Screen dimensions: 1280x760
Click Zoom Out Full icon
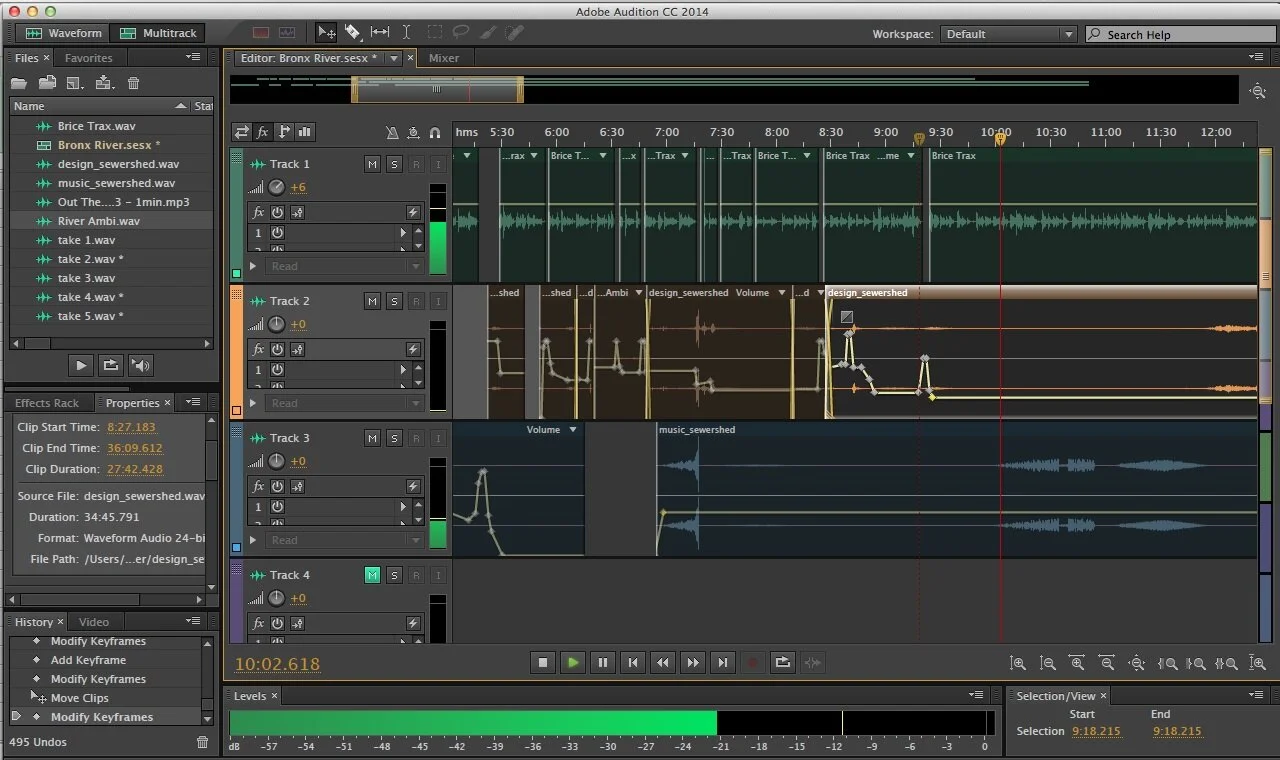point(1137,663)
